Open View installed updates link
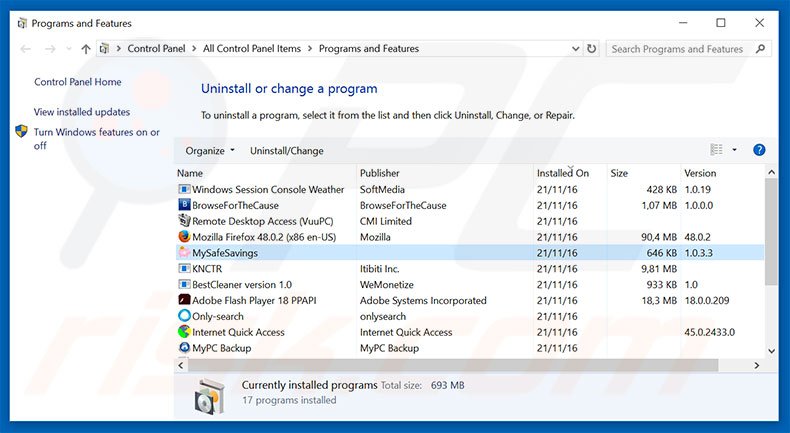Screen dimensions: 790x433 pos(82,112)
